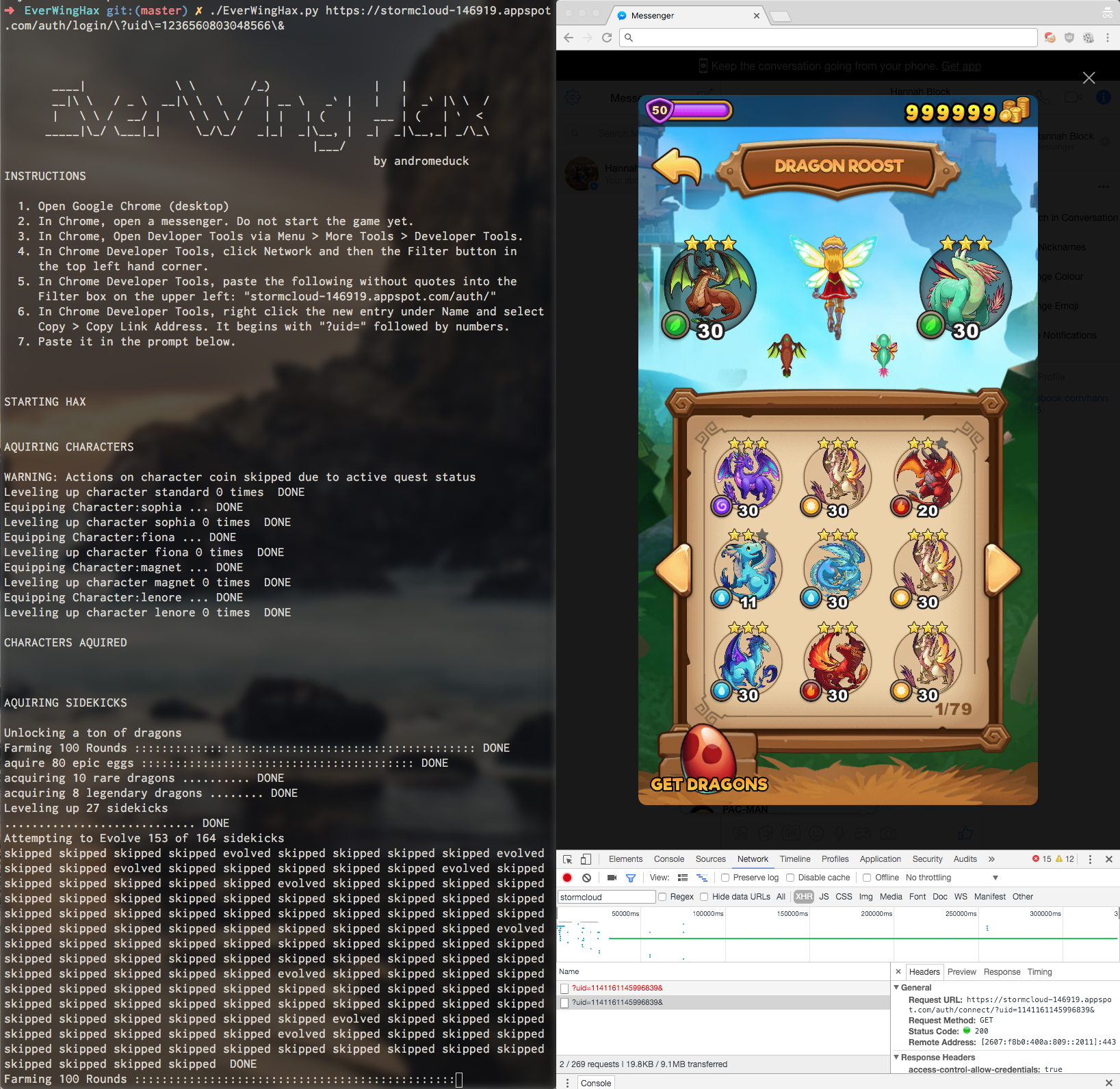Viewport: 1120px width, 1089px height.
Task: Click the gold coins stack icon
Action: tap(1015, 110)
